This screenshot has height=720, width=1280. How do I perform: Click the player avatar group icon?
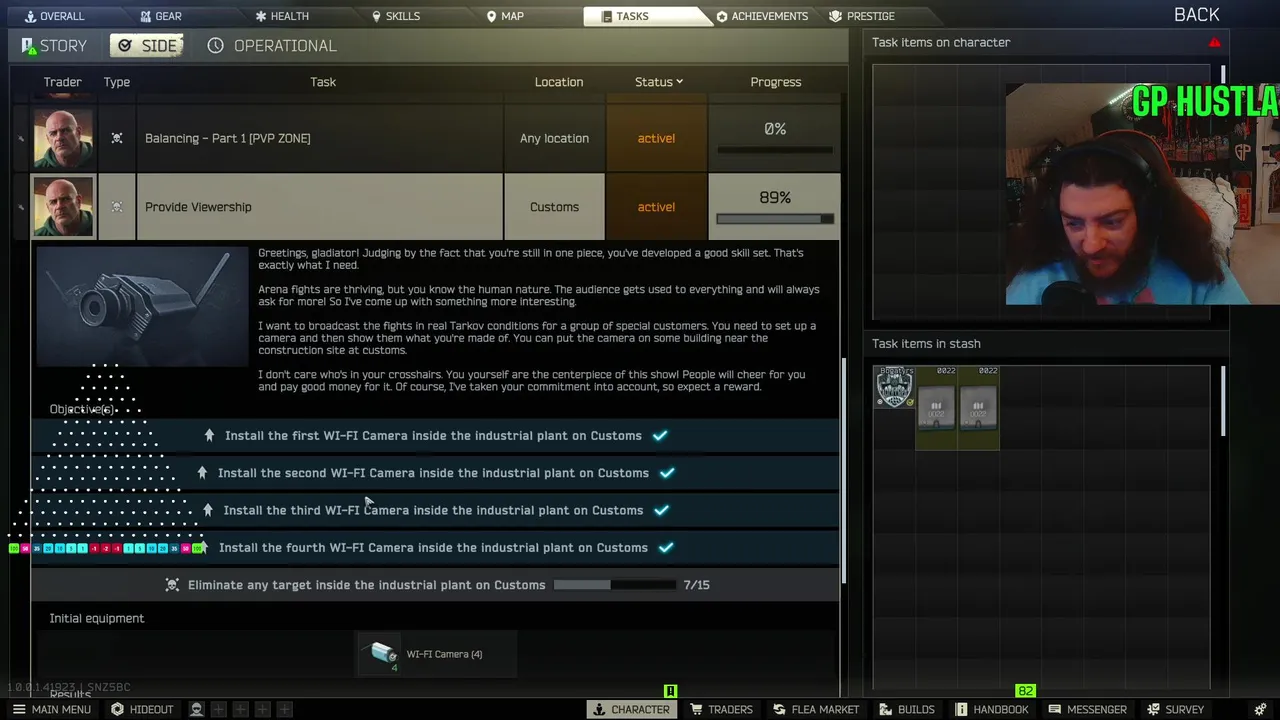pos(197,709)
